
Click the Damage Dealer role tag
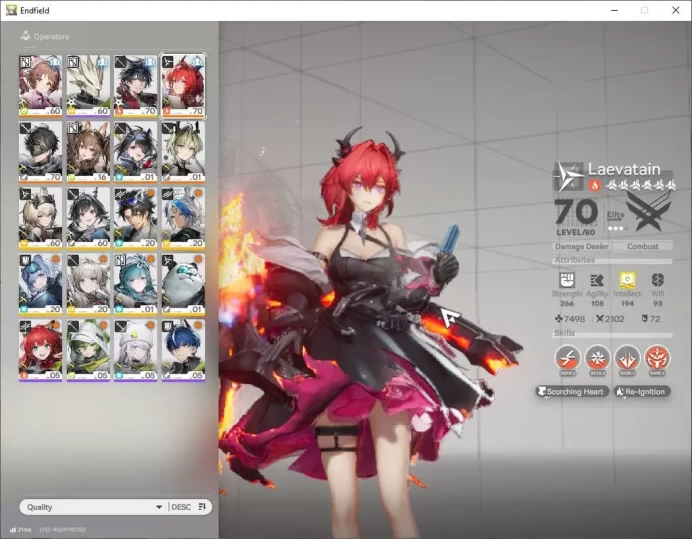point(581,246)
